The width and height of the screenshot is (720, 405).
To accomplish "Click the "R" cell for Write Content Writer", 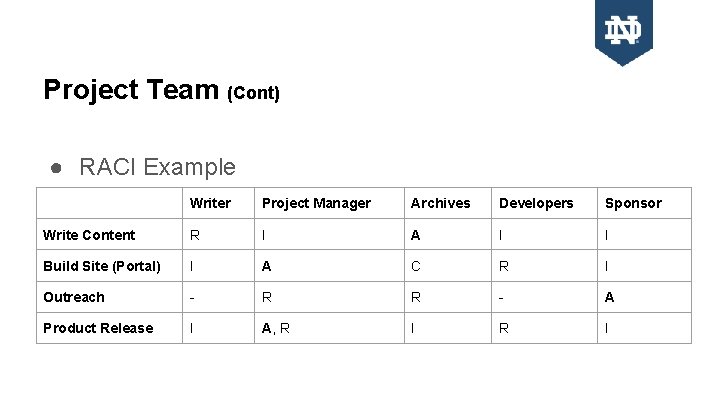I will point(195,235).
